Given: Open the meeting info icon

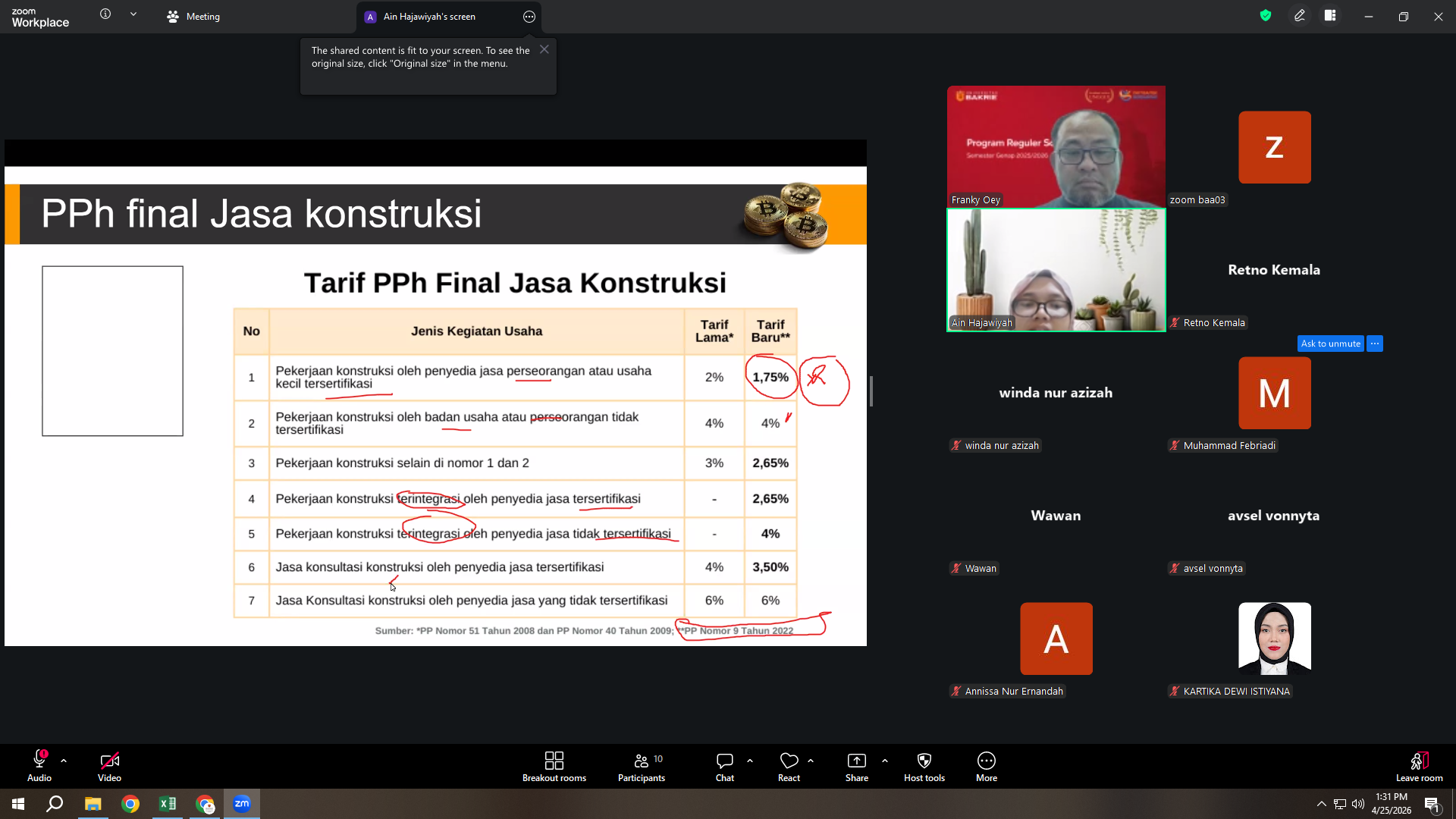Looking at the screenshot, I should click(x=105, y=14).
